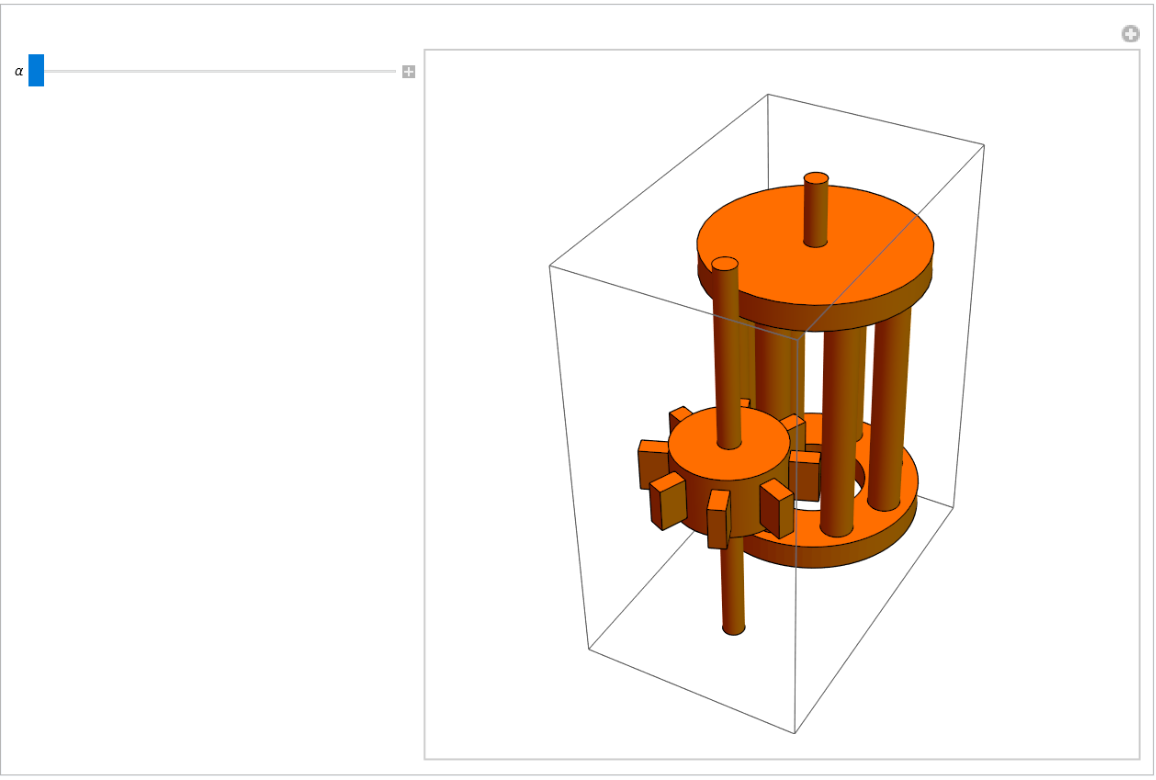The image size is (1156, 780).
Task: Click the bounding box's top back corner
Action: (768, 95)
